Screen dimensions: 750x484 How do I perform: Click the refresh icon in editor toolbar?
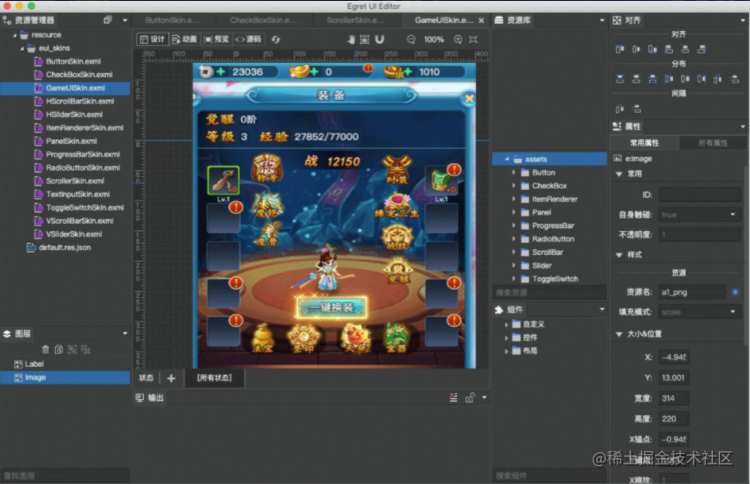276,39
